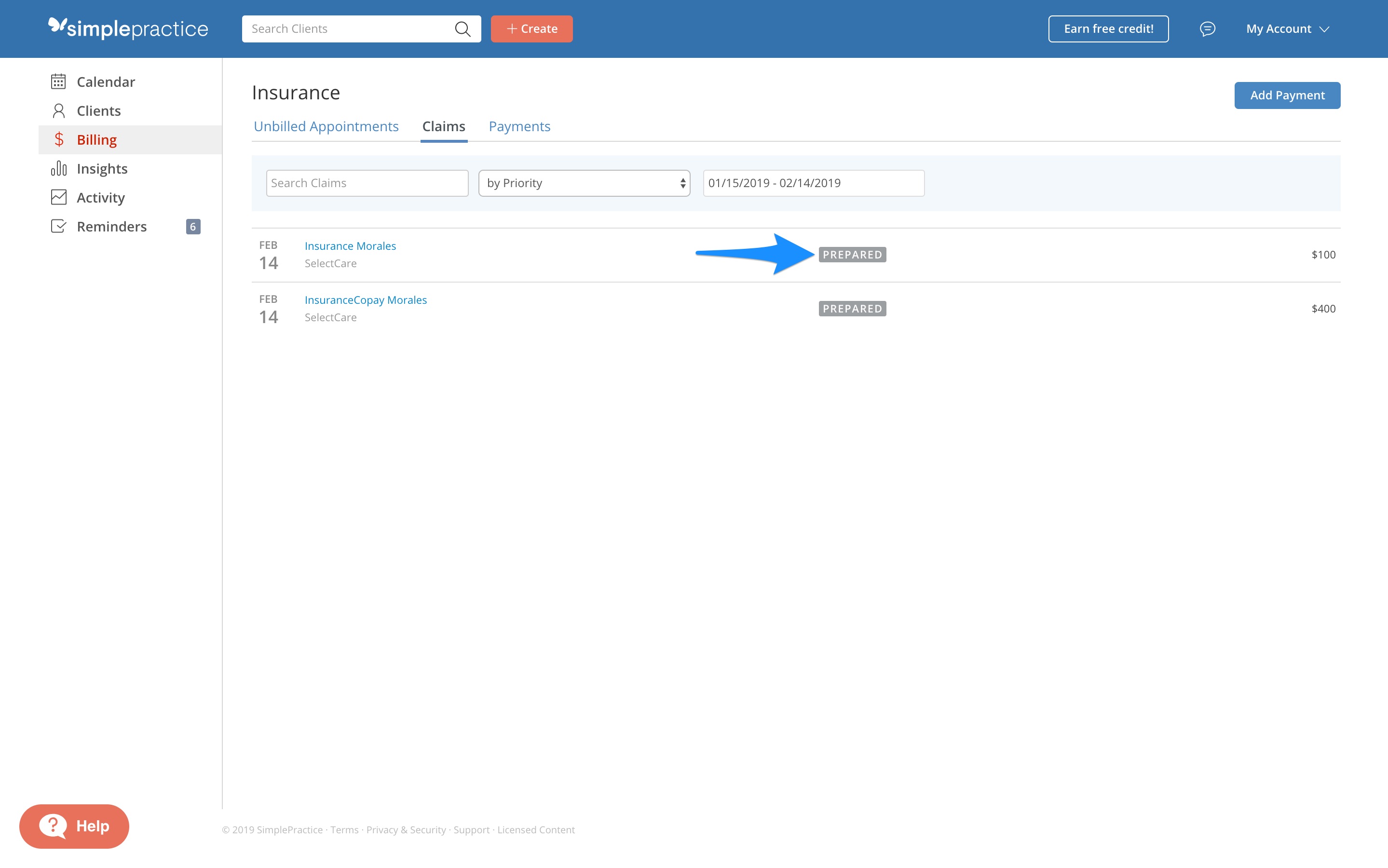The width and height of the screenshot is (1388, 868).
Task: Switch to the Payments tab
Action: tap(519, 126)
